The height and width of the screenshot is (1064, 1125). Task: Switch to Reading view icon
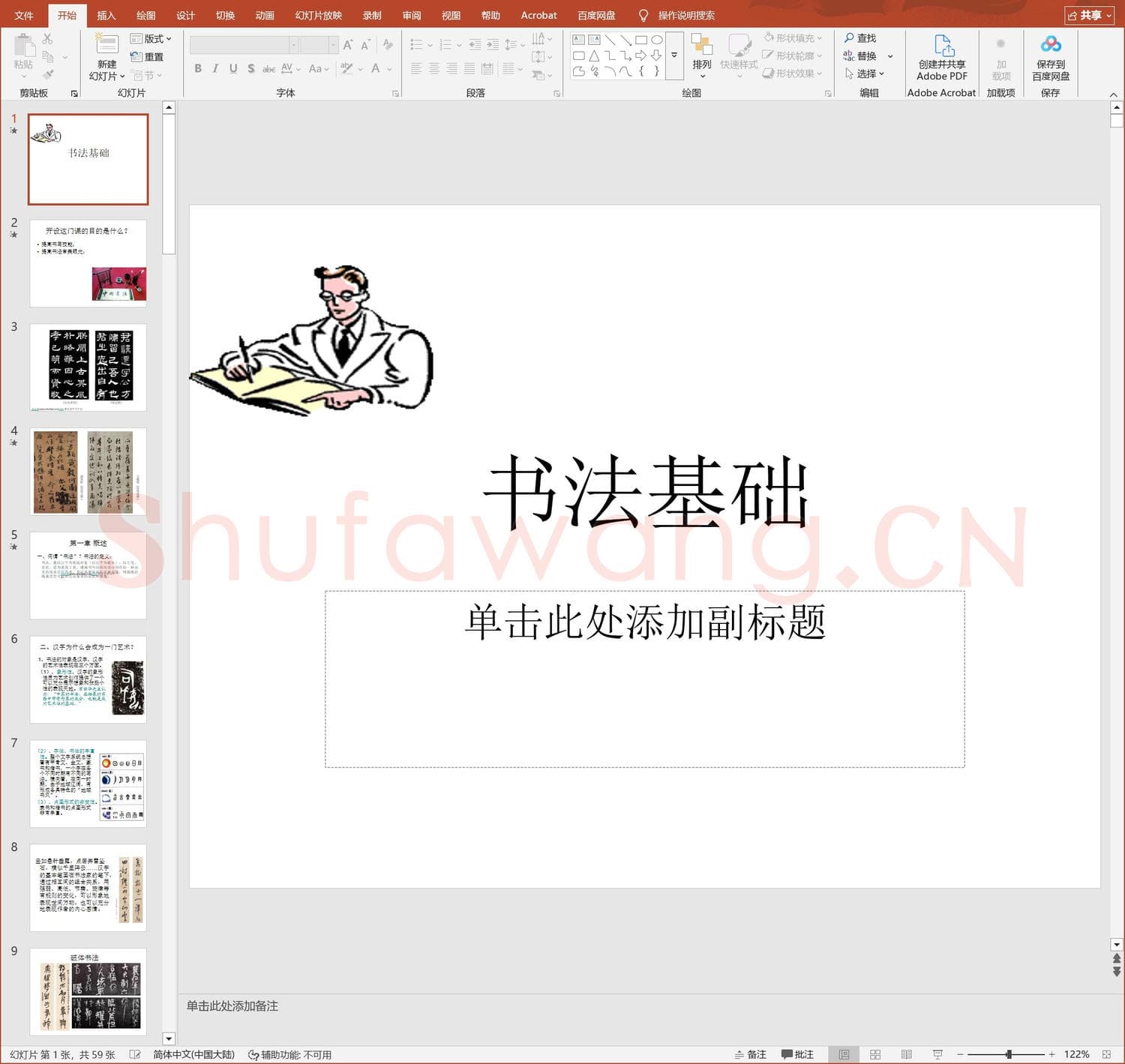point(906,1054)
